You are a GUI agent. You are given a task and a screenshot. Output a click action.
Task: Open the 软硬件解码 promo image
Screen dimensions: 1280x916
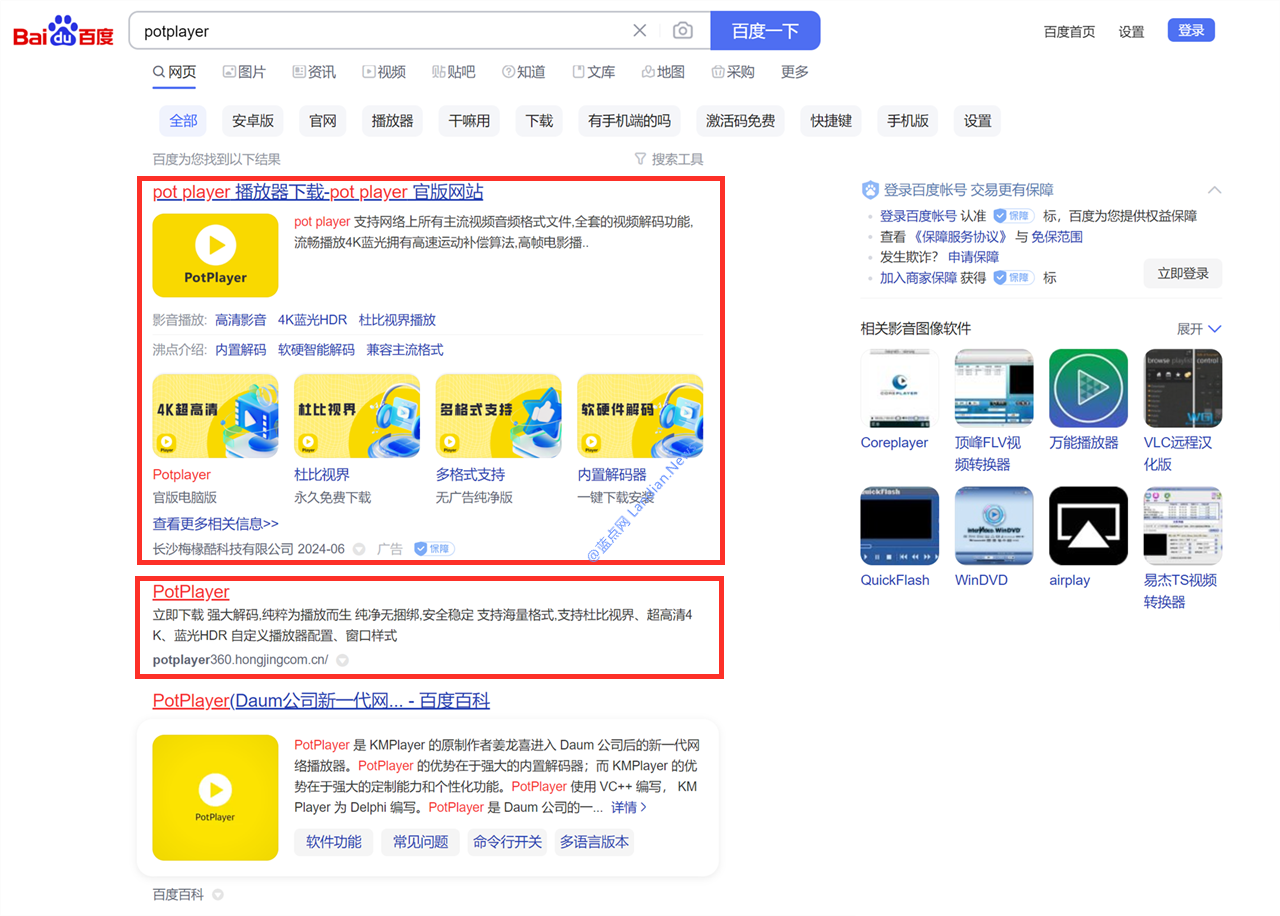640,416
